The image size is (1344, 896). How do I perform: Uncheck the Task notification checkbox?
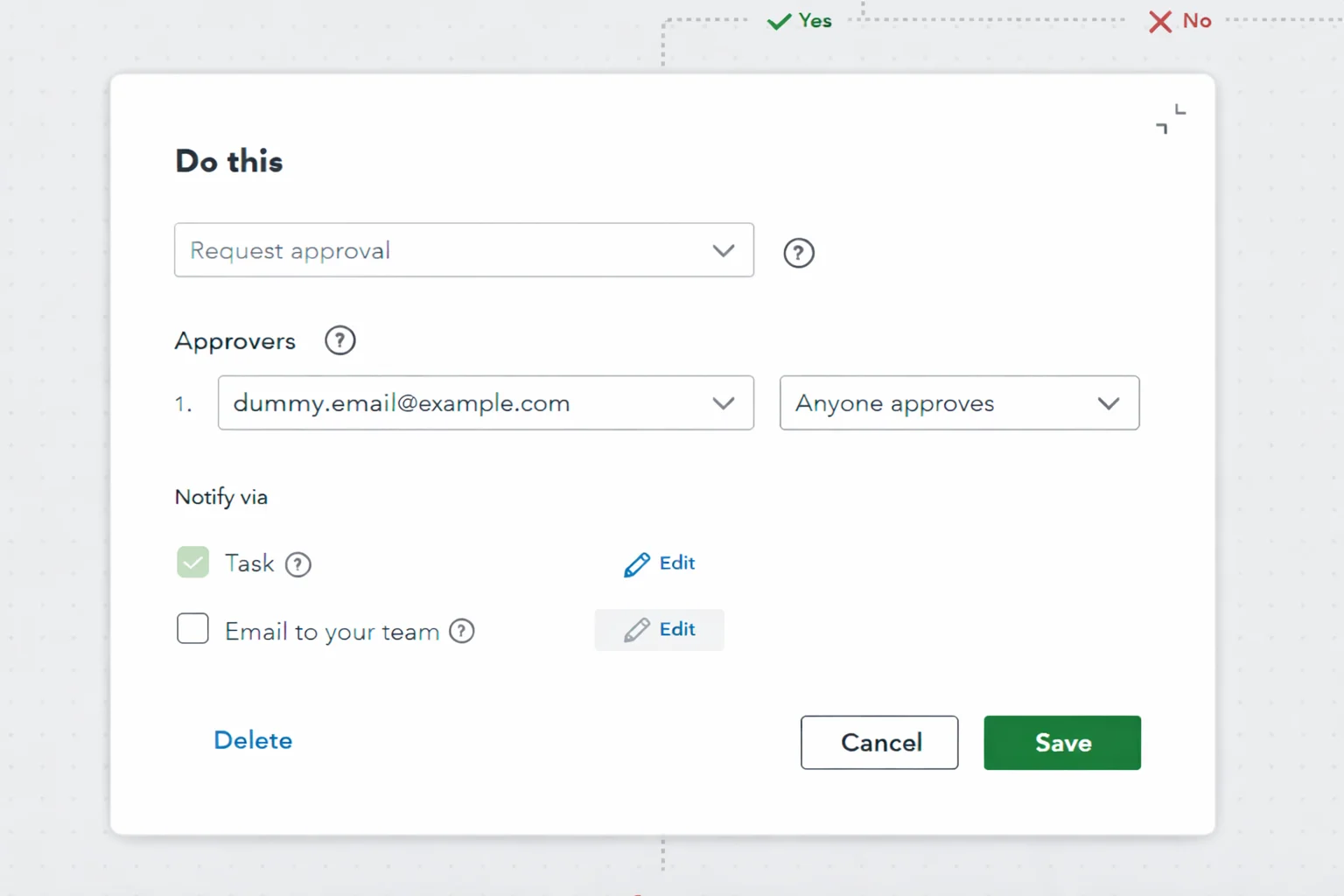(x=192, y=563)
